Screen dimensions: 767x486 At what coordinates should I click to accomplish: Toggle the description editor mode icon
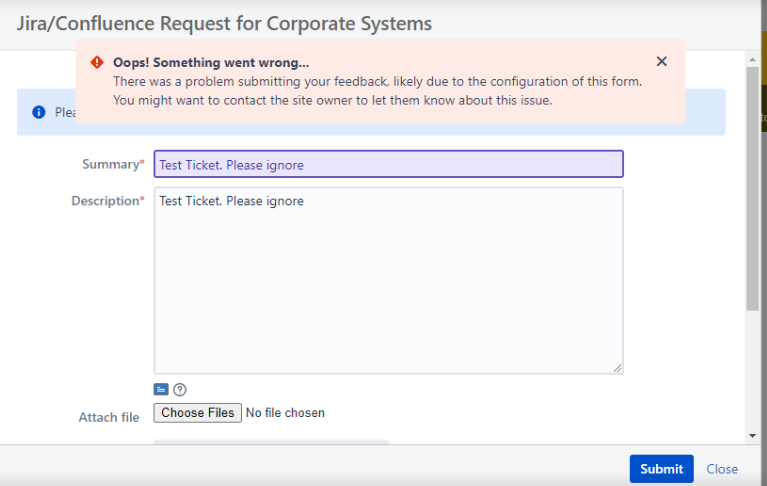161,389
